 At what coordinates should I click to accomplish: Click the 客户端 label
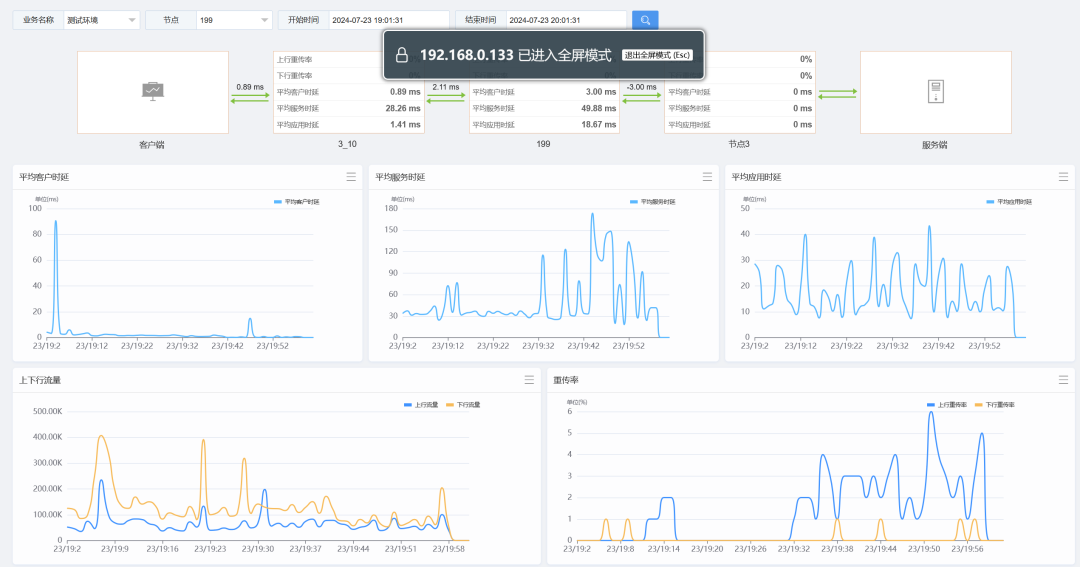(x=152, y=145)
